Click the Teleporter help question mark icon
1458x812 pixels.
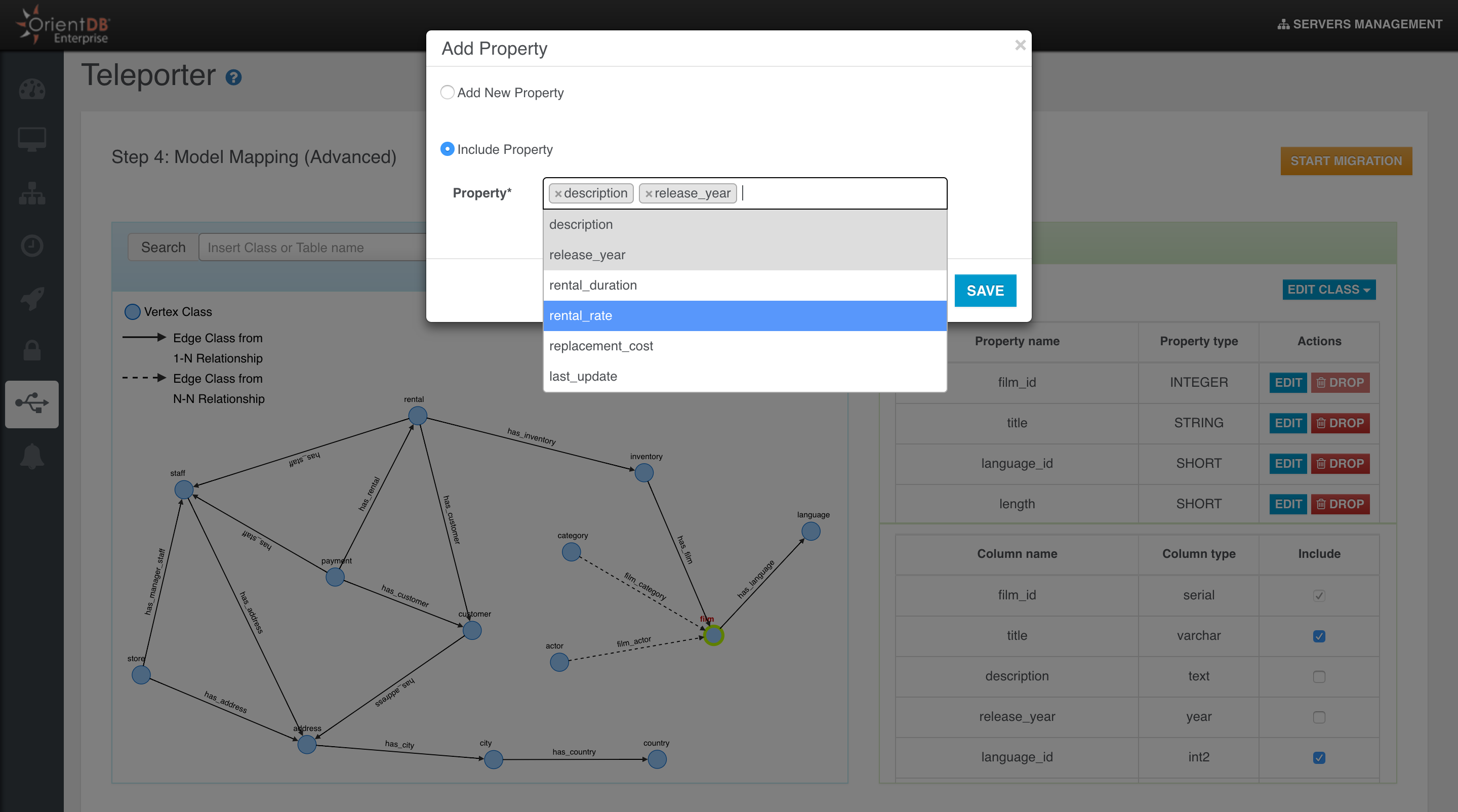[233, 77]
